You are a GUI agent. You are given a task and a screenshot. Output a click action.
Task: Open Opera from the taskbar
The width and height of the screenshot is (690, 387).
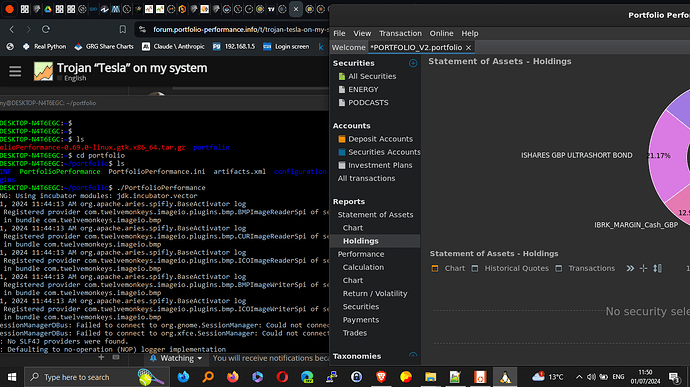(x=282, y=377)
